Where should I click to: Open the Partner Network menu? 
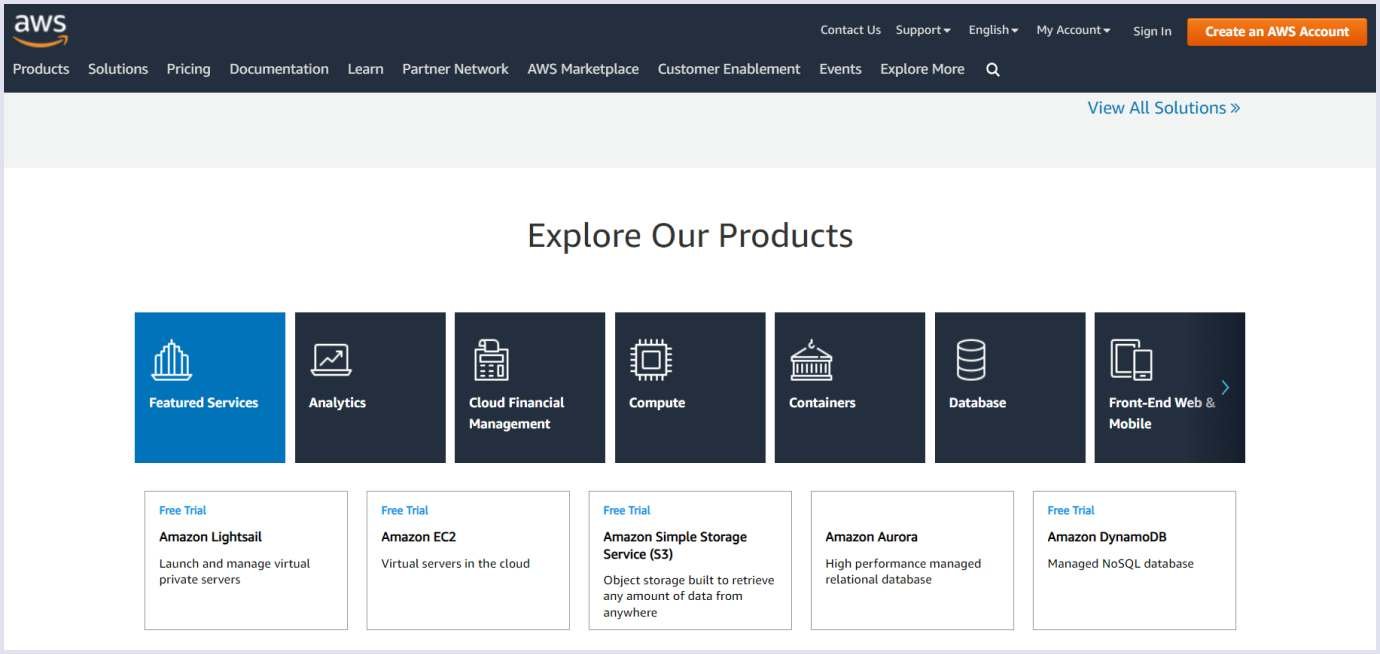(455, 69)
